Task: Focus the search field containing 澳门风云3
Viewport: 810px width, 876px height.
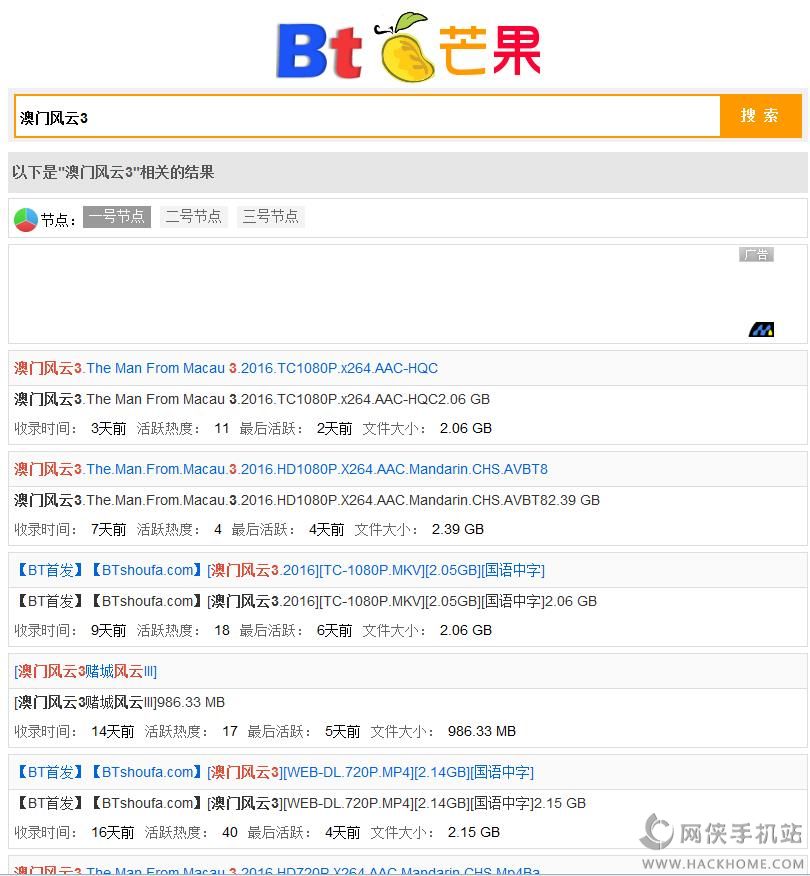Action: 367,116
